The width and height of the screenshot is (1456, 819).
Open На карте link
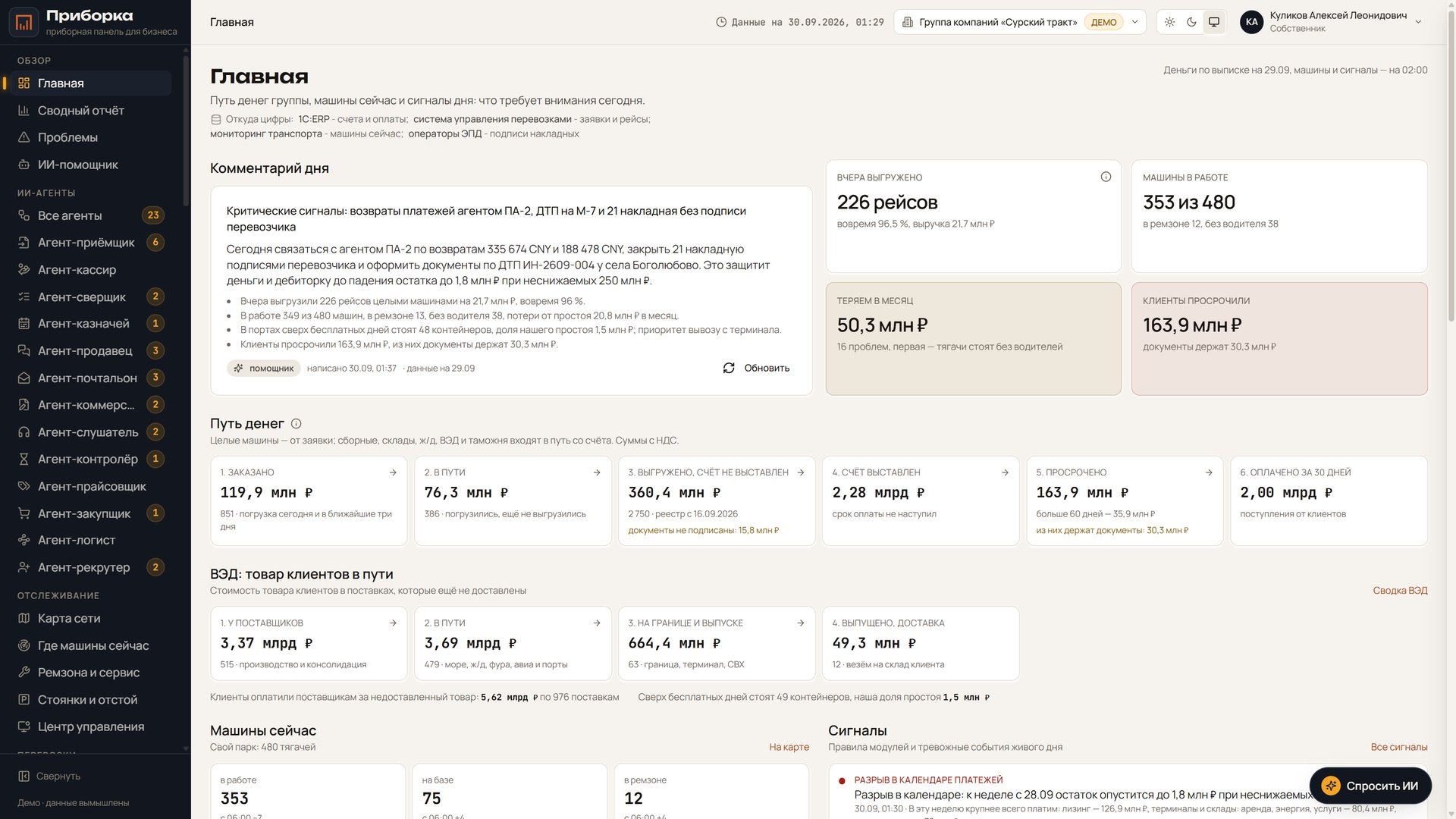pos(789,747)
